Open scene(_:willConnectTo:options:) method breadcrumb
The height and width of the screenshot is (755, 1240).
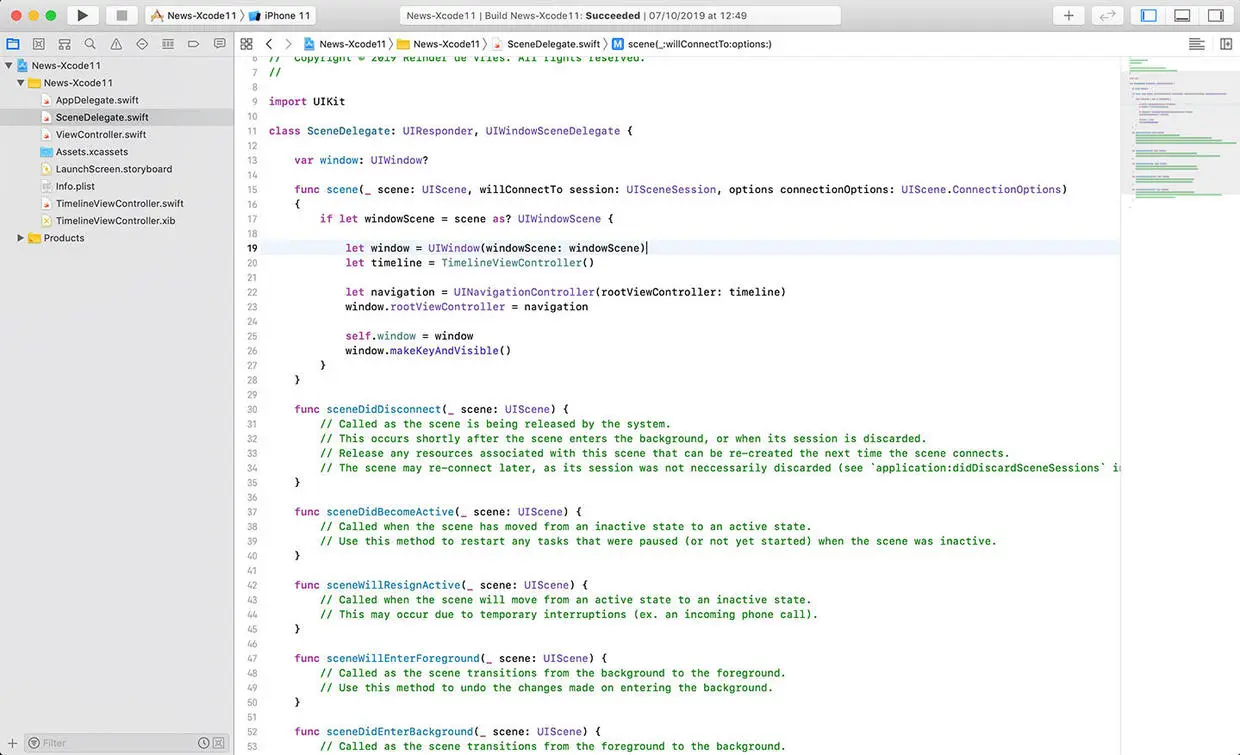[691, 44]
